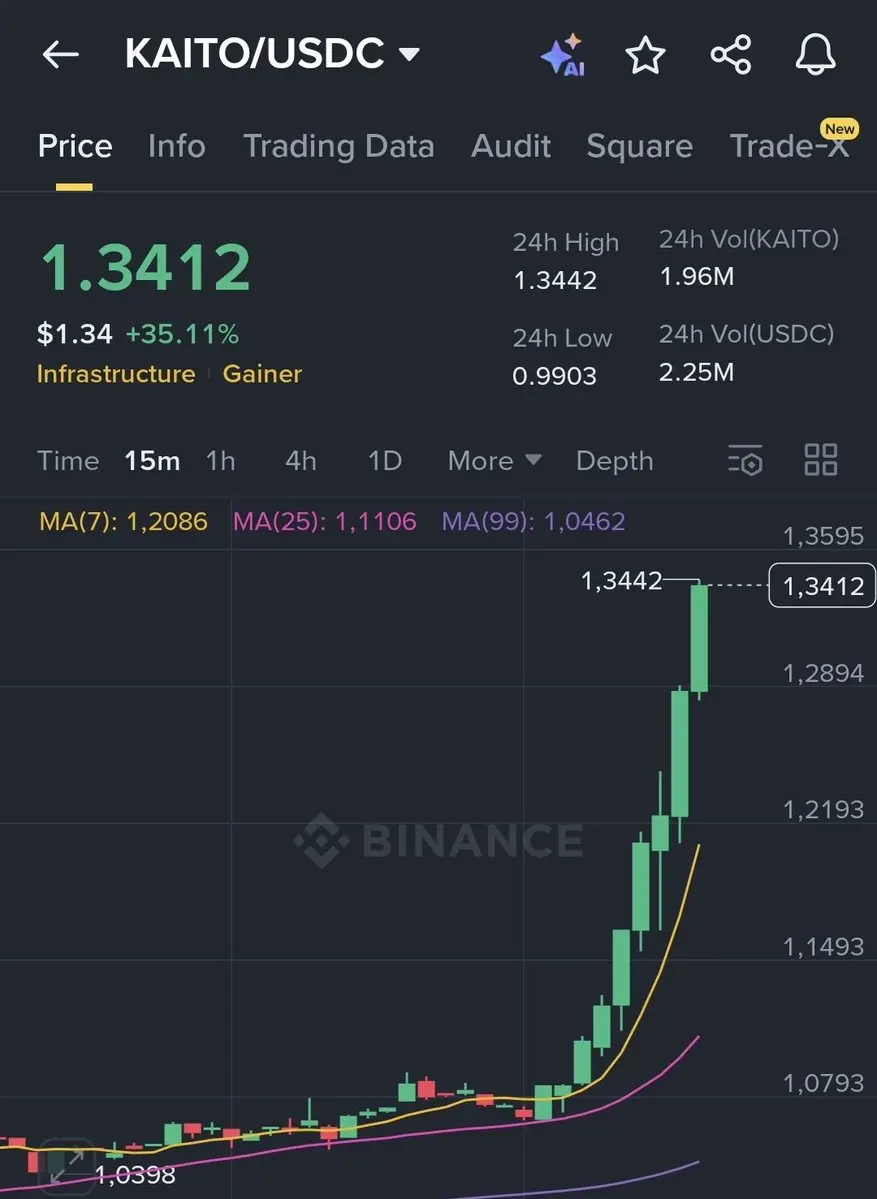Go to the Square tab
The image size is (877, 1199).
click(639, 146)
